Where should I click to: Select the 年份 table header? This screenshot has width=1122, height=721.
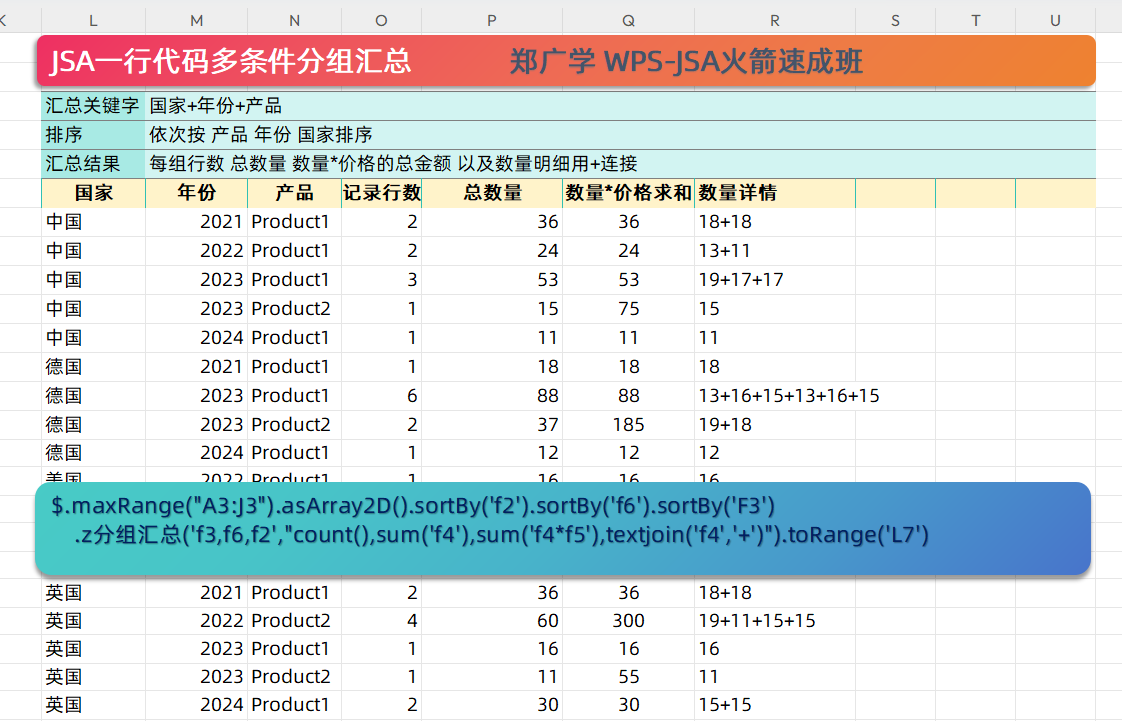[x=196, y=193]
